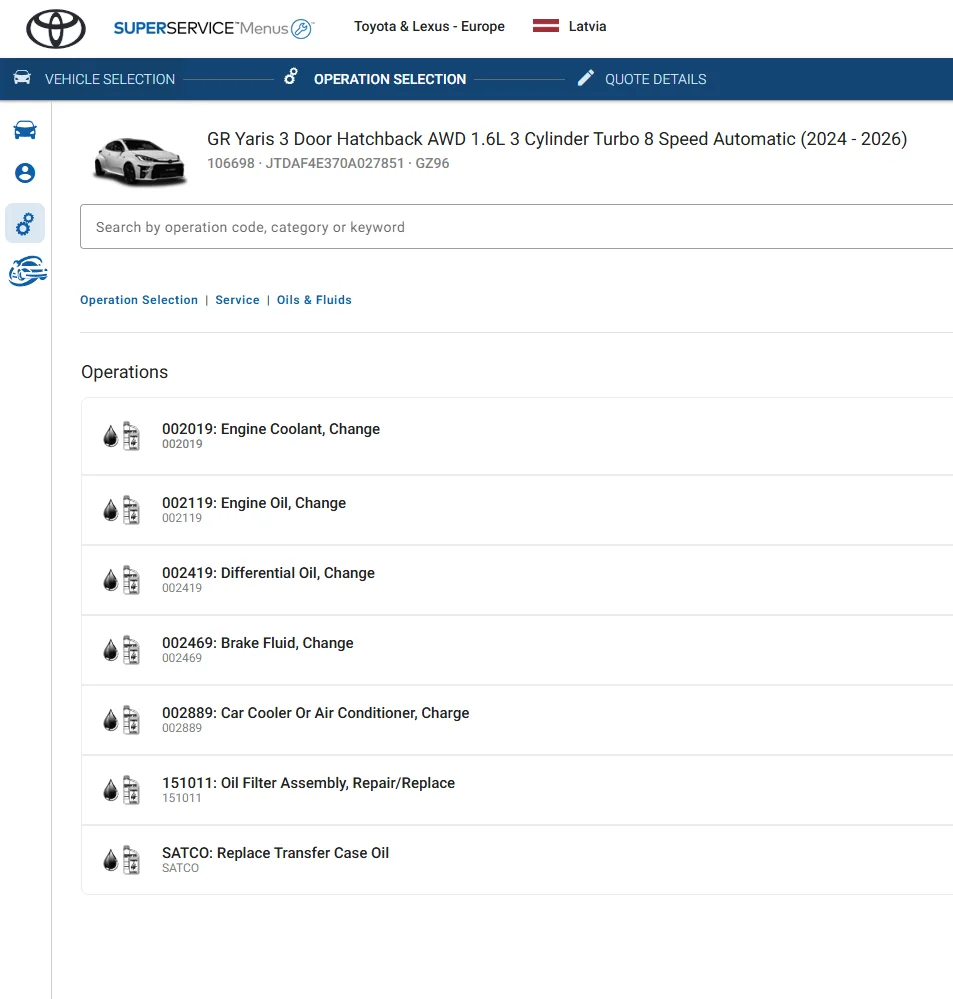Open the Oils & Fluids breadcrumb link
Viewport: 953px width, 999px height.
[314, 300]
